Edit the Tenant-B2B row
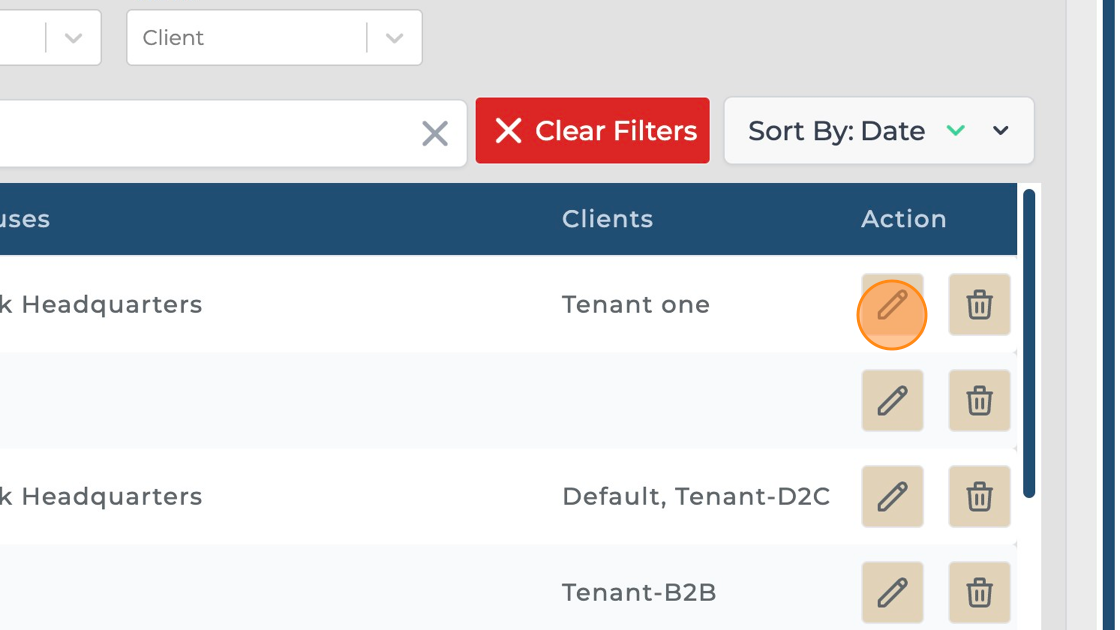 pyautogui.click(x=892, y=593)
